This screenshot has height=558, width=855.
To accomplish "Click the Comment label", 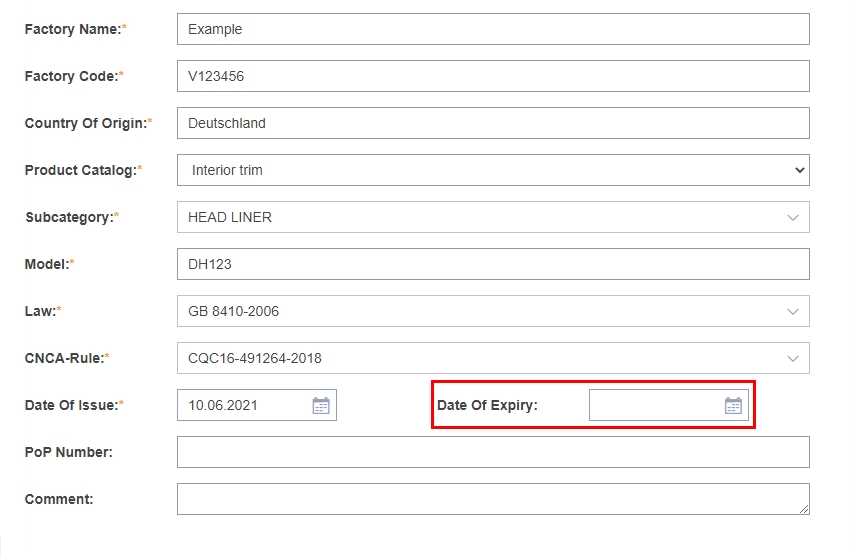I will [59, 499].
